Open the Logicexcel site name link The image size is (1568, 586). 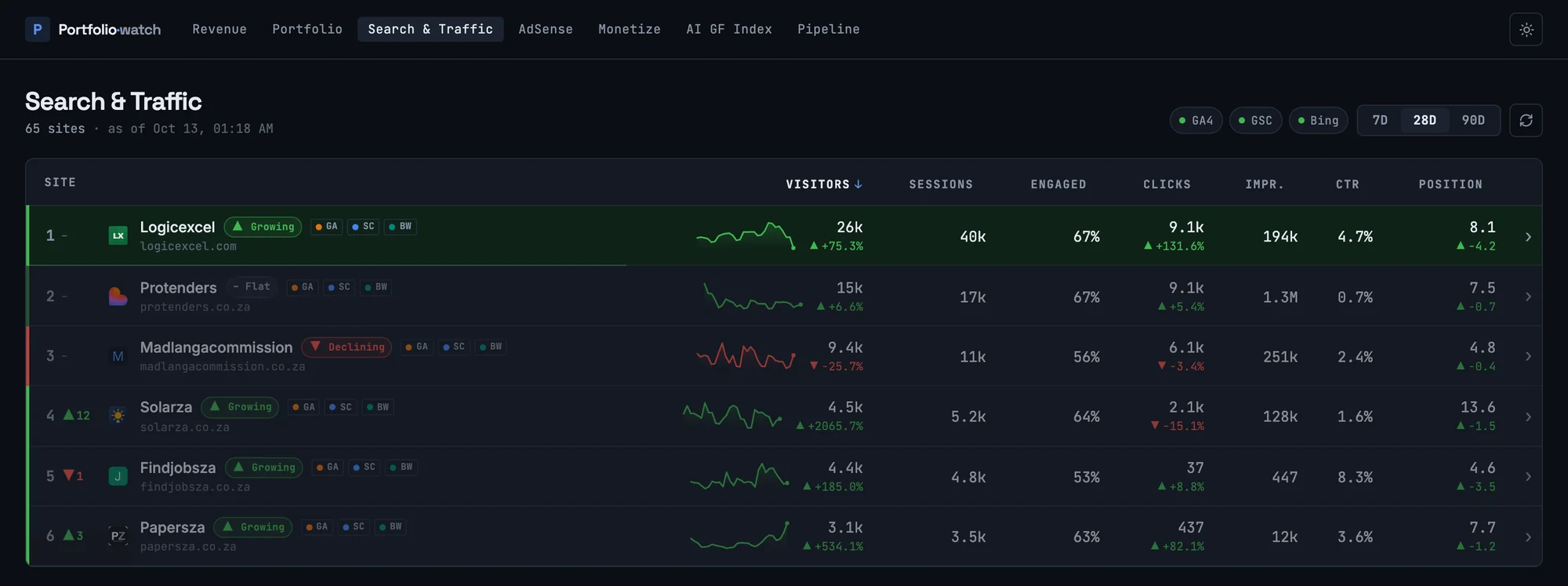coord(177,227)
